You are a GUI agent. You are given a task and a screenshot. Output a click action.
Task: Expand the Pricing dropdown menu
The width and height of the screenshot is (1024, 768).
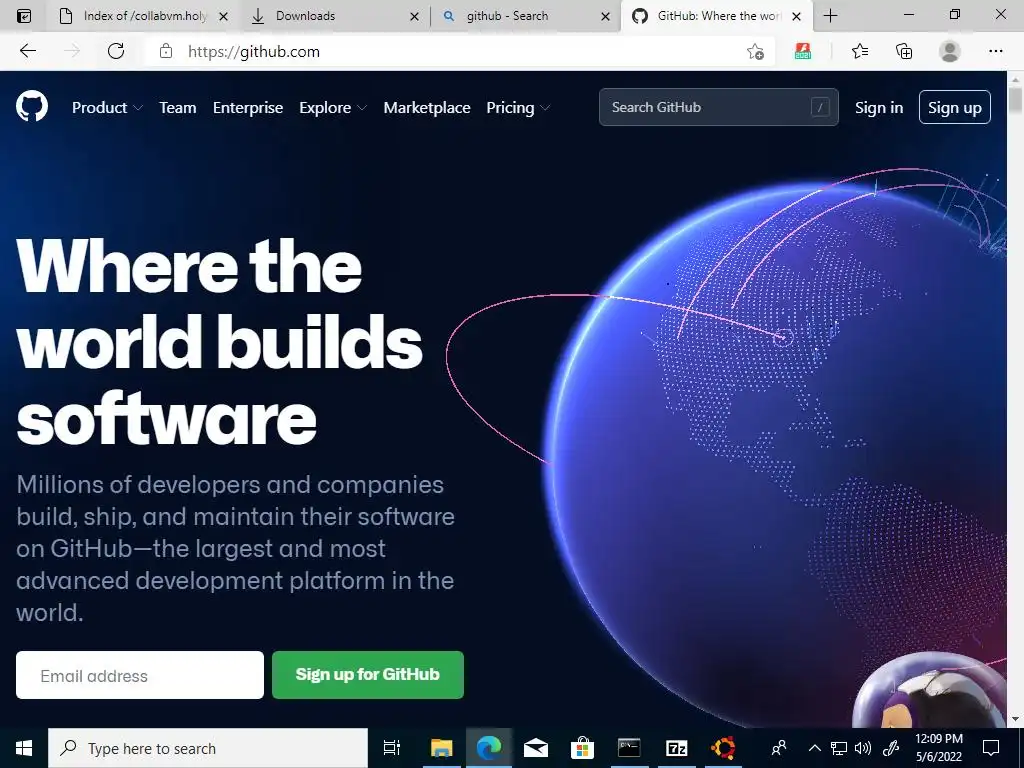[519, 108]
